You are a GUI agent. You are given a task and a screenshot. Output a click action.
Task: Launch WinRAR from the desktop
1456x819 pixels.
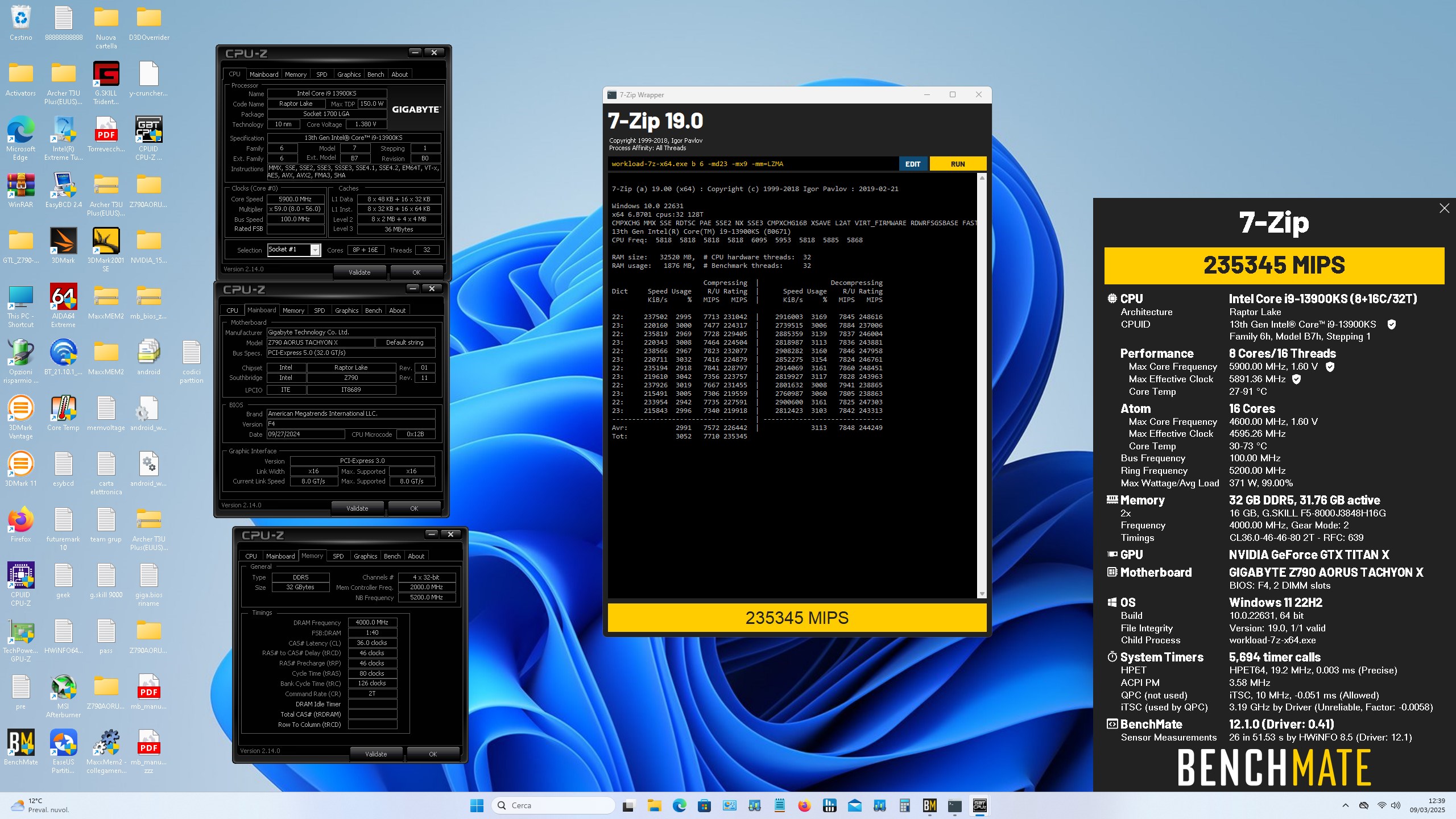[20, 190]
